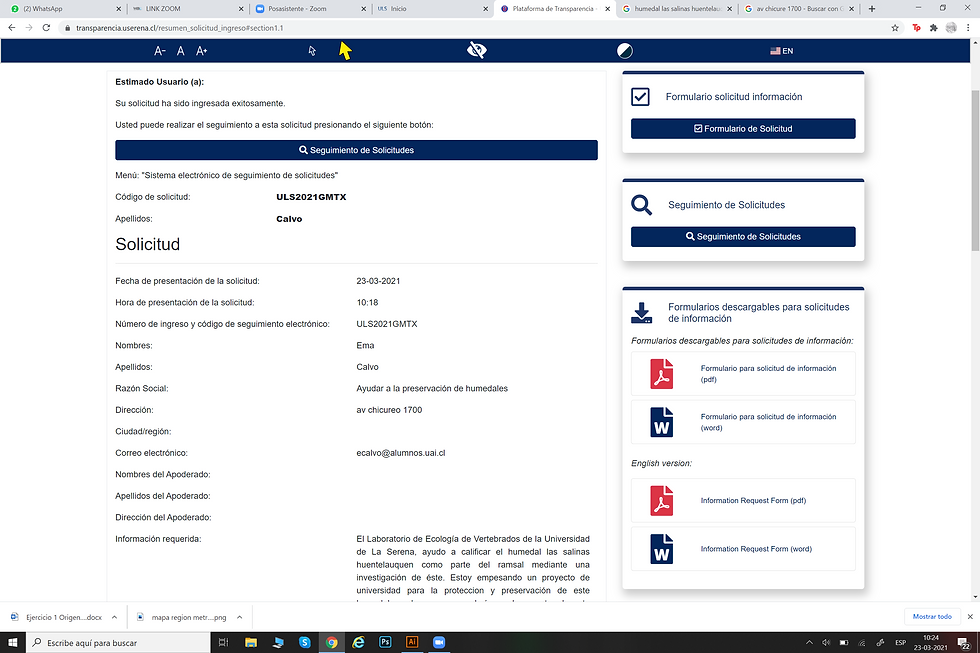Open the Spanish PDF form icon
The width and height of the screenshot is (980, 653).
tap(661, 374)
